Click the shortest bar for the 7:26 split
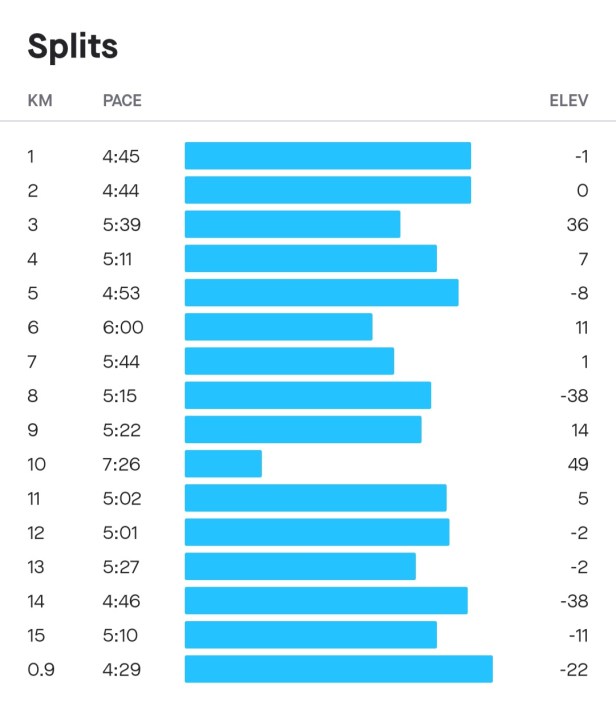616x710 pixels. (223, 464)
